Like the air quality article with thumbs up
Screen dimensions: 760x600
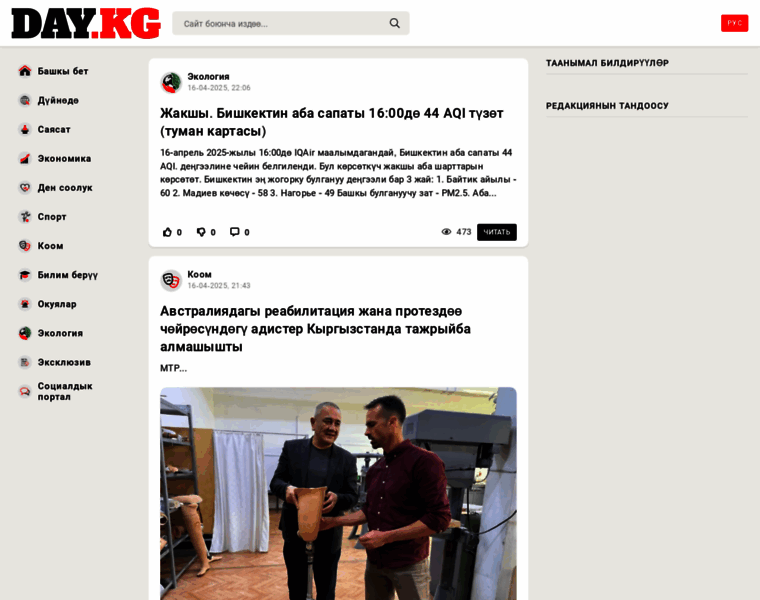(167, 232)
